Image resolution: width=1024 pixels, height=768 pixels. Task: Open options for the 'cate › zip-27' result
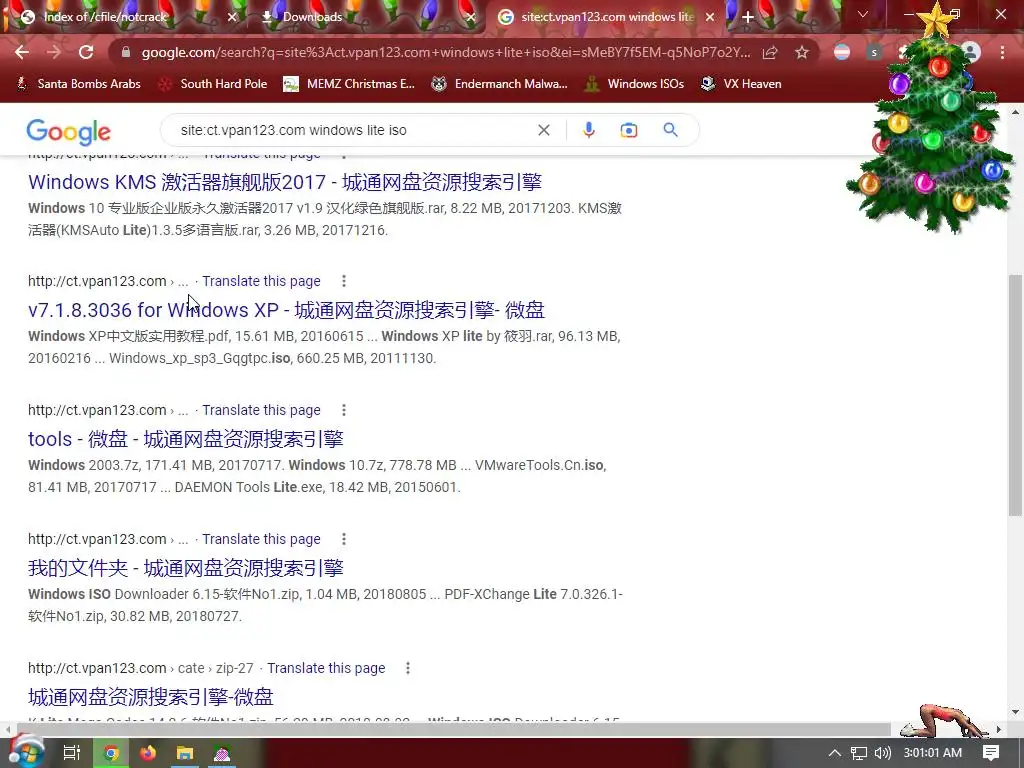(408, 668)
